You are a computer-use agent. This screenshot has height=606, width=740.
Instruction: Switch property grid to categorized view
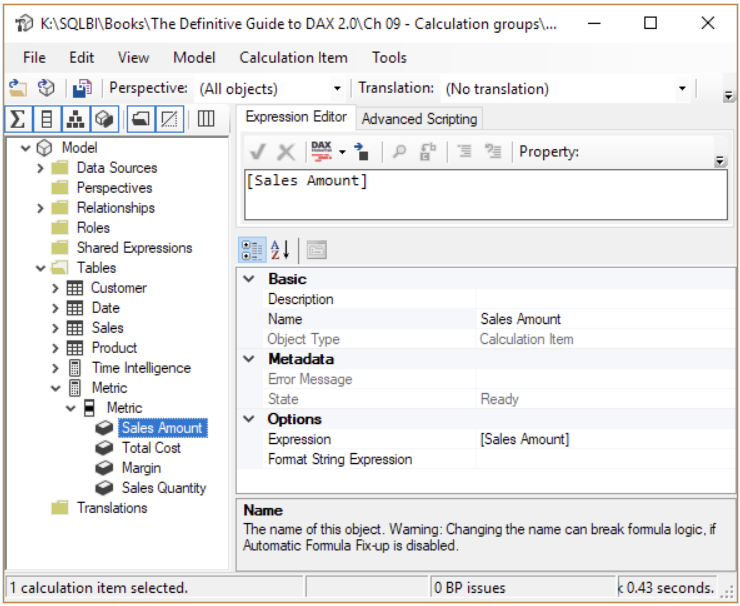[x=252, y=250]
